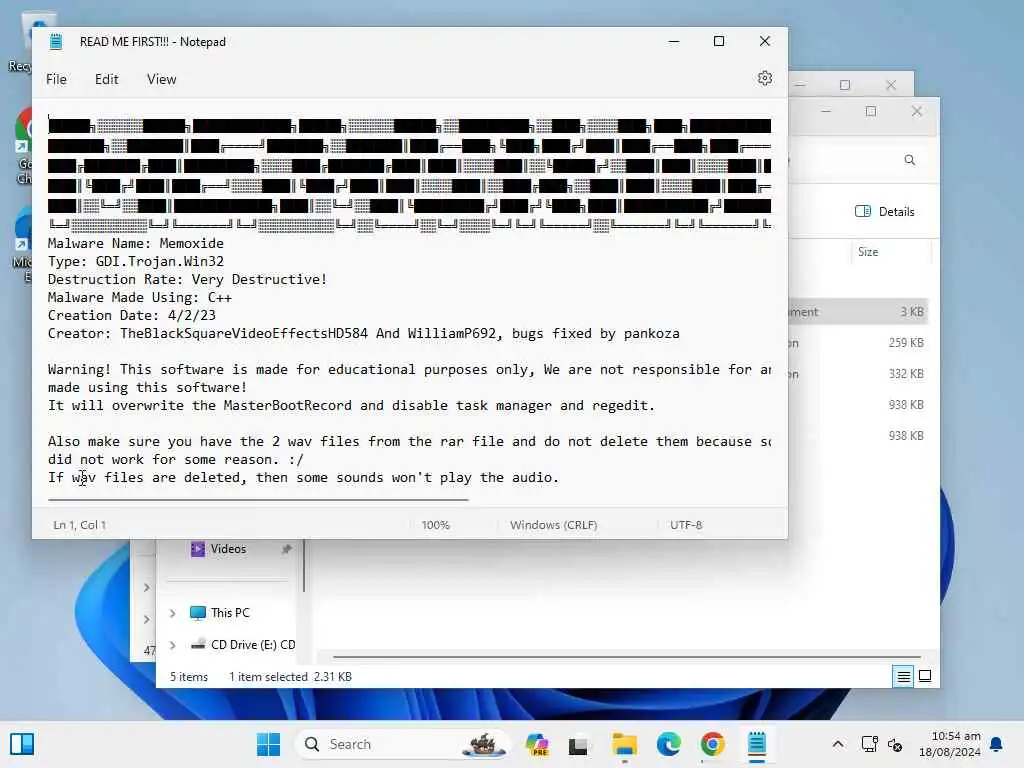This screenshot has width=1024, height=768.
Task: Switch Explorer to large thumbnails view
Action: point(925,676)
